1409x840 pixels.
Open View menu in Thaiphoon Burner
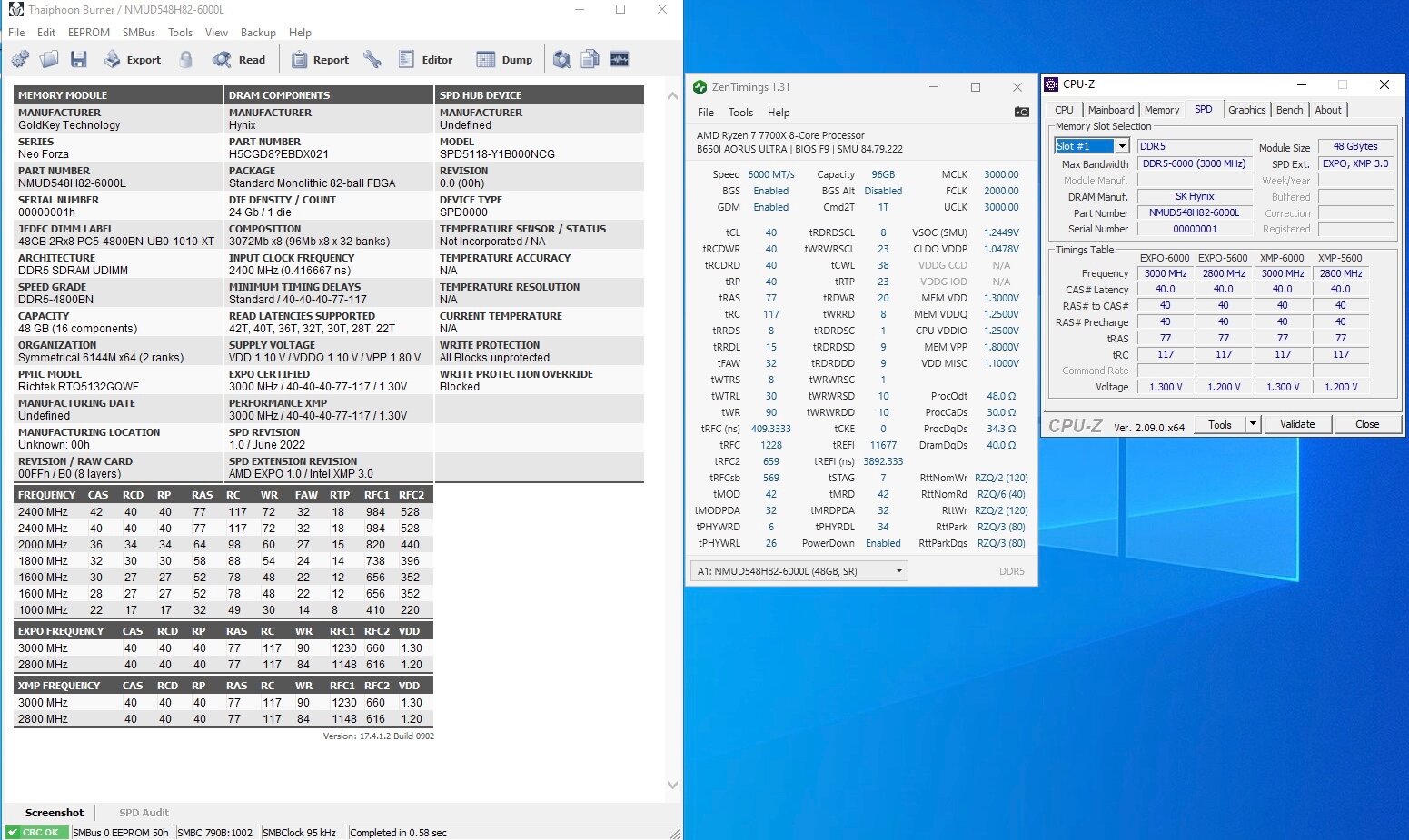coord(216,33)
